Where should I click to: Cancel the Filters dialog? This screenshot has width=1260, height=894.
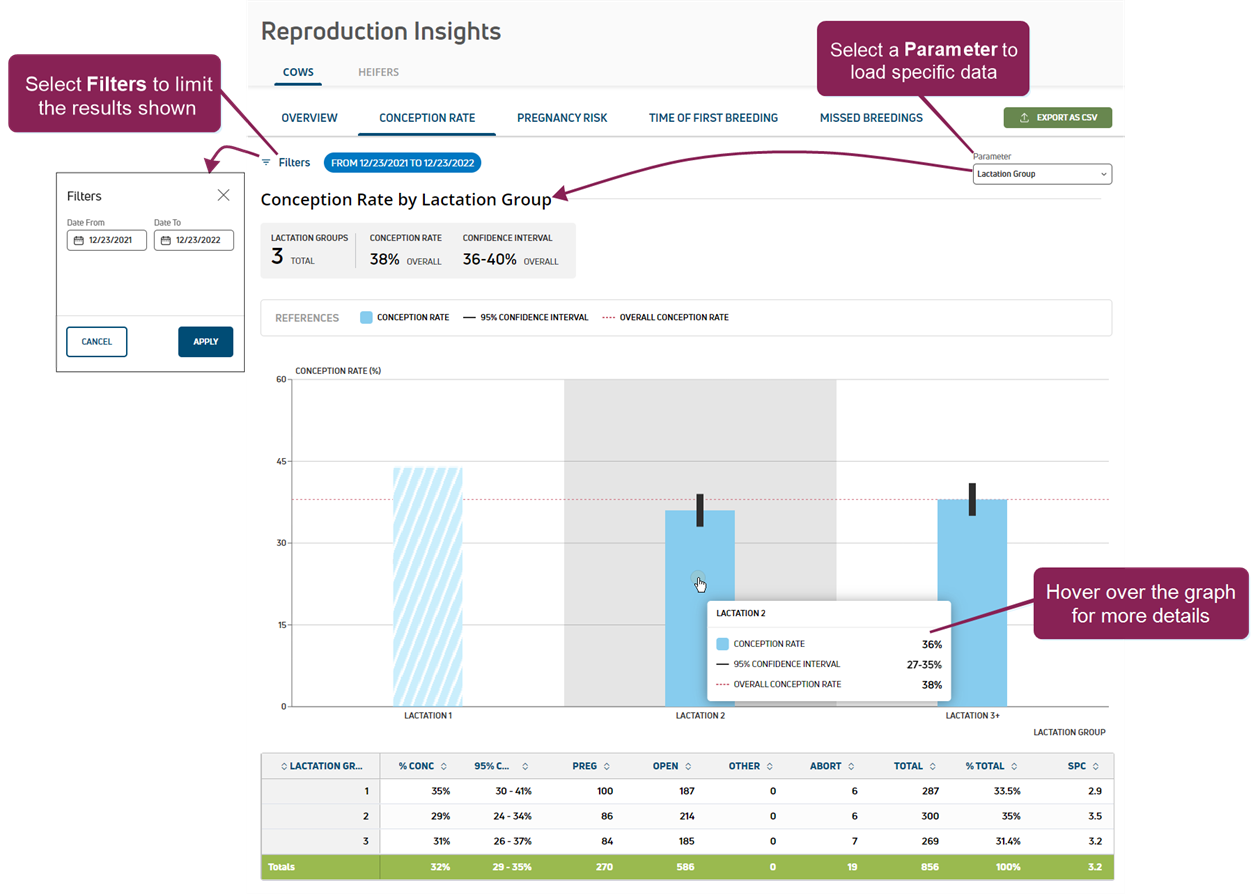click(x=97, y=342)
